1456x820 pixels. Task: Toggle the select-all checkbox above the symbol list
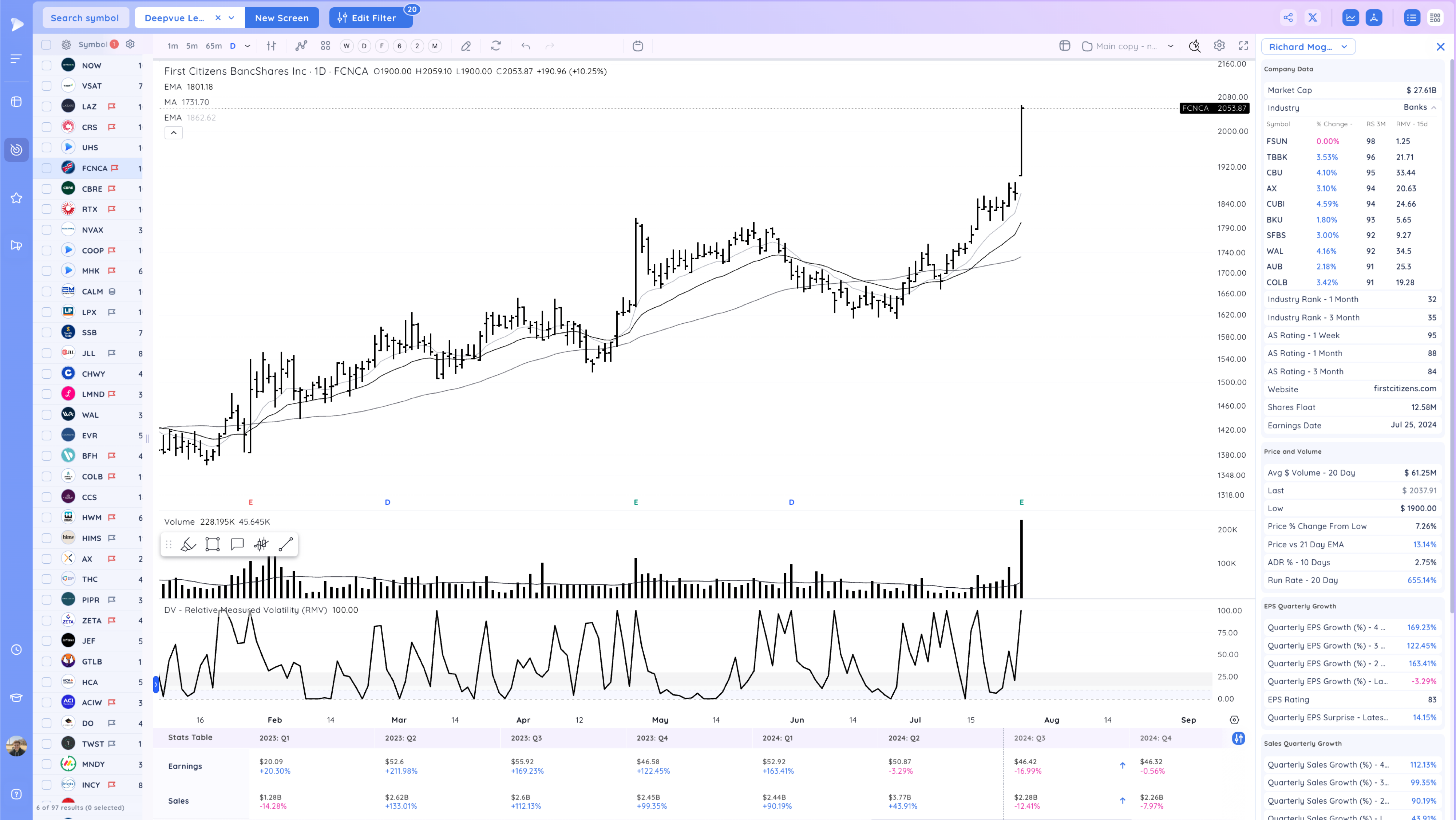click(46, 44)
